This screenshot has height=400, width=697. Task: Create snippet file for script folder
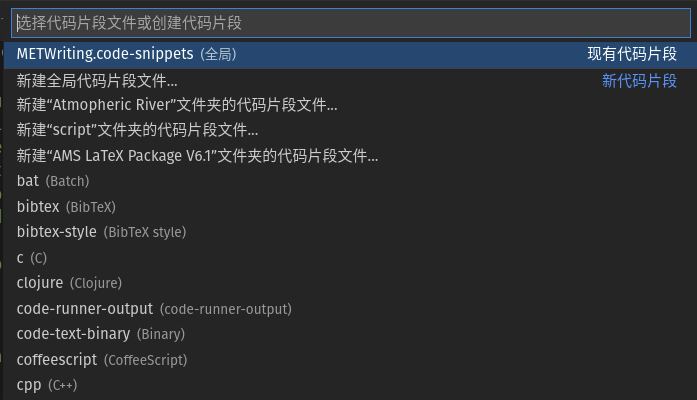[137, 130]
